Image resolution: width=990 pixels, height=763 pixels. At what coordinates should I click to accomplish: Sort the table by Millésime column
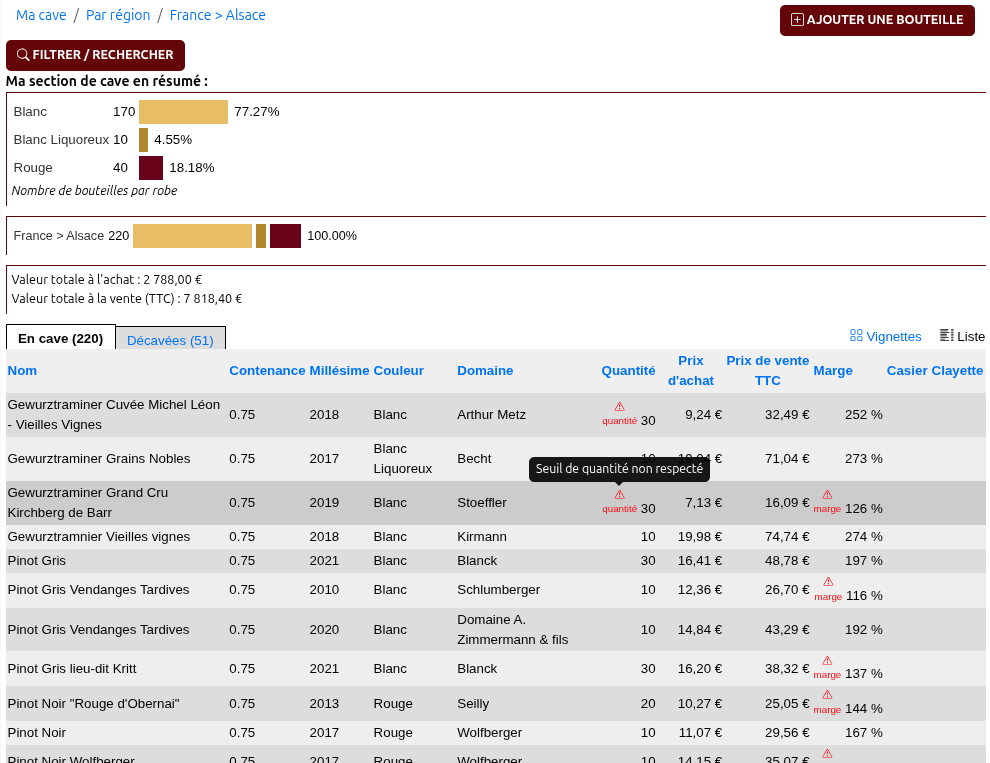[339, 370]
